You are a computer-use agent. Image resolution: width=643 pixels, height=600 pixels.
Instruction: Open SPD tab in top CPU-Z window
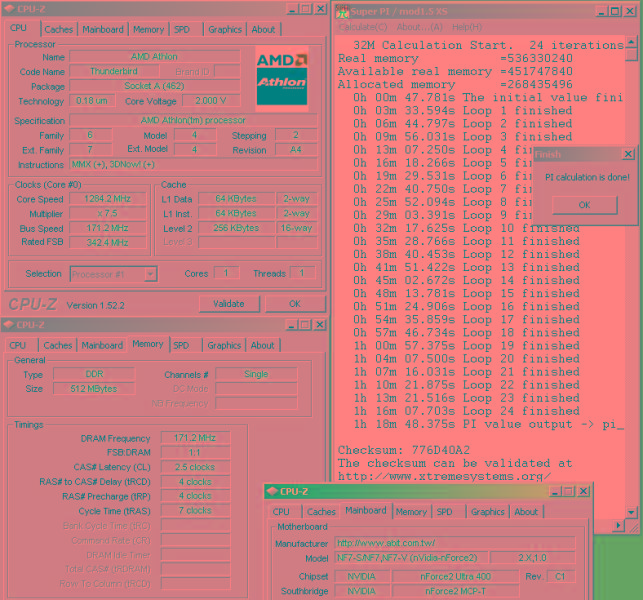[x=182, y=30]
